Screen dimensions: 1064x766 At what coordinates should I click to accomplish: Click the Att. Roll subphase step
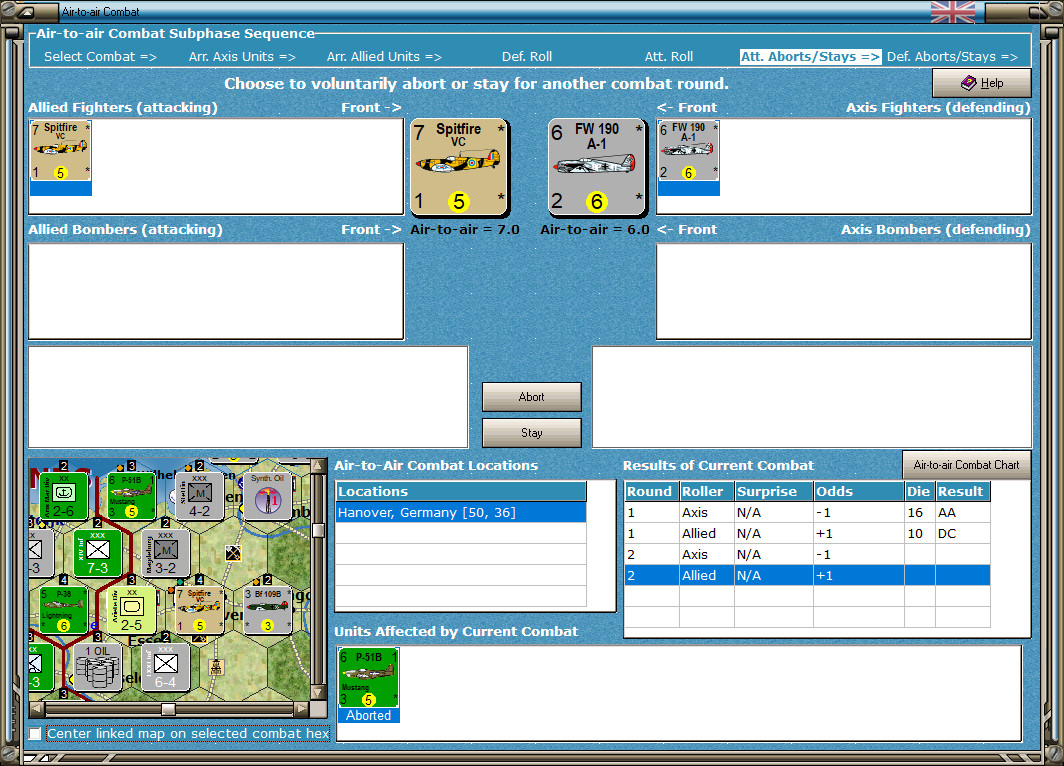pyautogui.click(x=668, y=56)
